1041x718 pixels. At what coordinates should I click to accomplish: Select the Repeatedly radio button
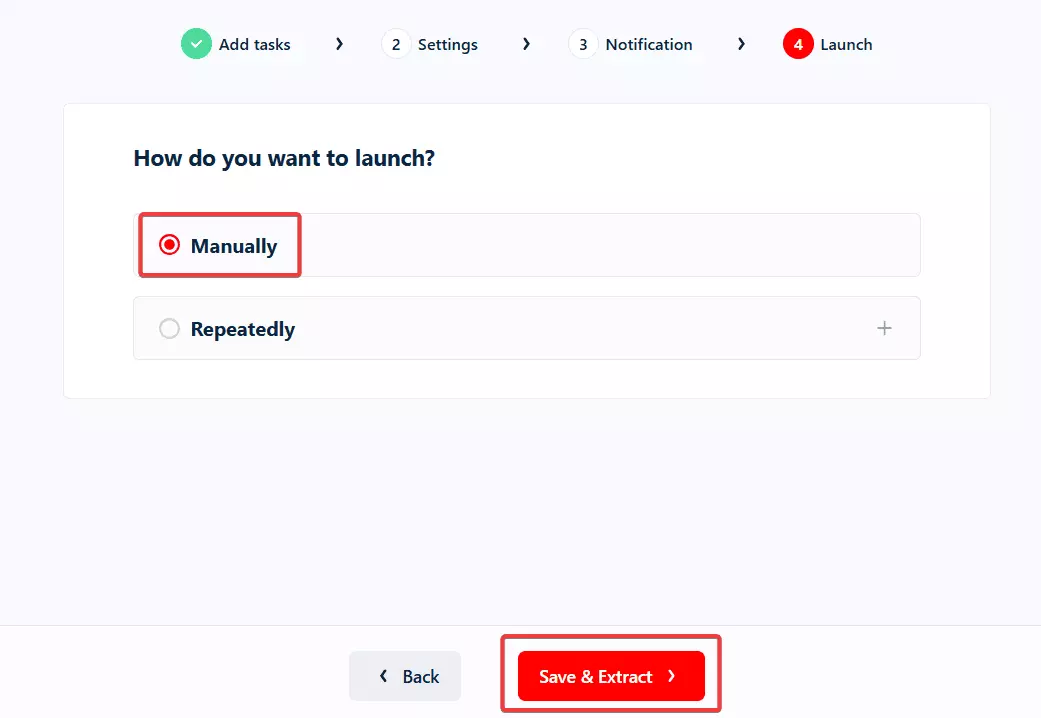(x=169, y=327)
